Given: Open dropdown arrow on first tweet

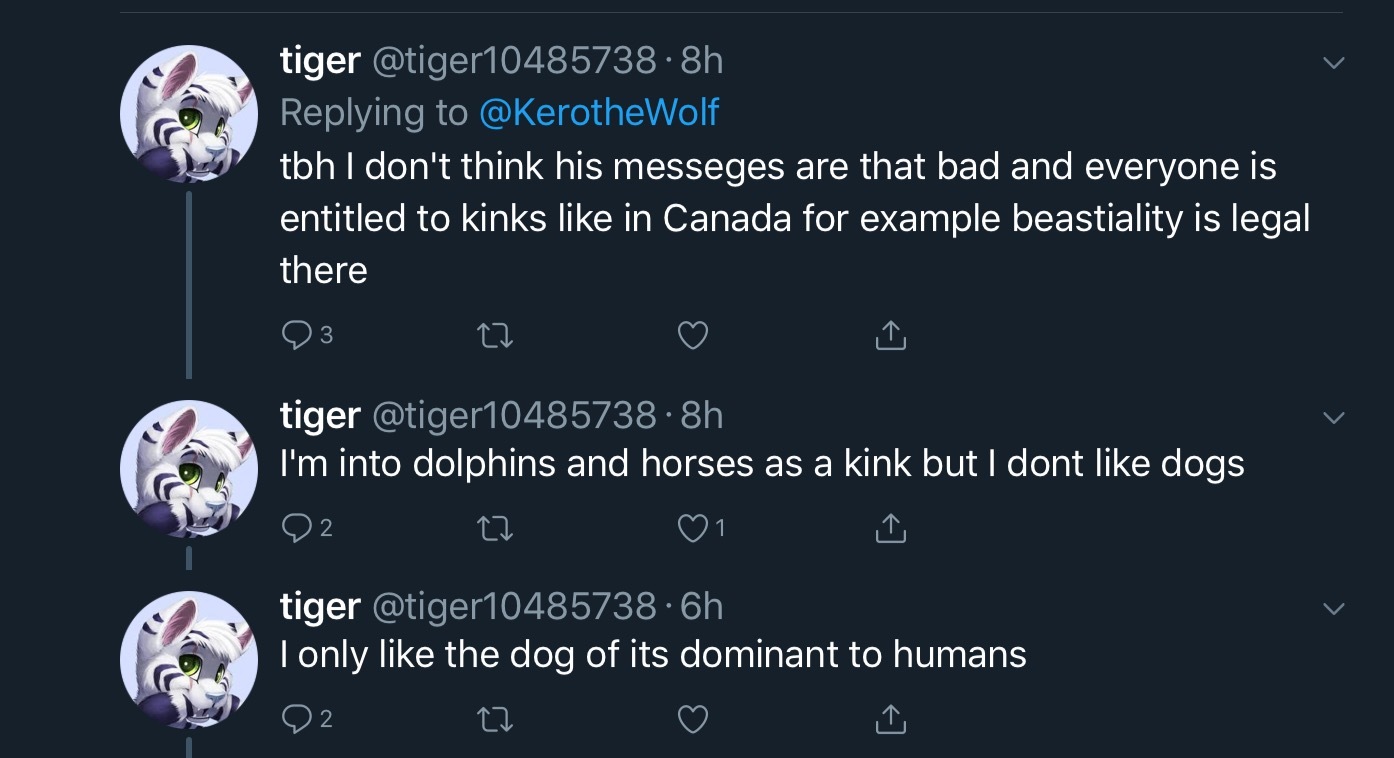Looking at the screenshot, I should [x=1333, y=63].
